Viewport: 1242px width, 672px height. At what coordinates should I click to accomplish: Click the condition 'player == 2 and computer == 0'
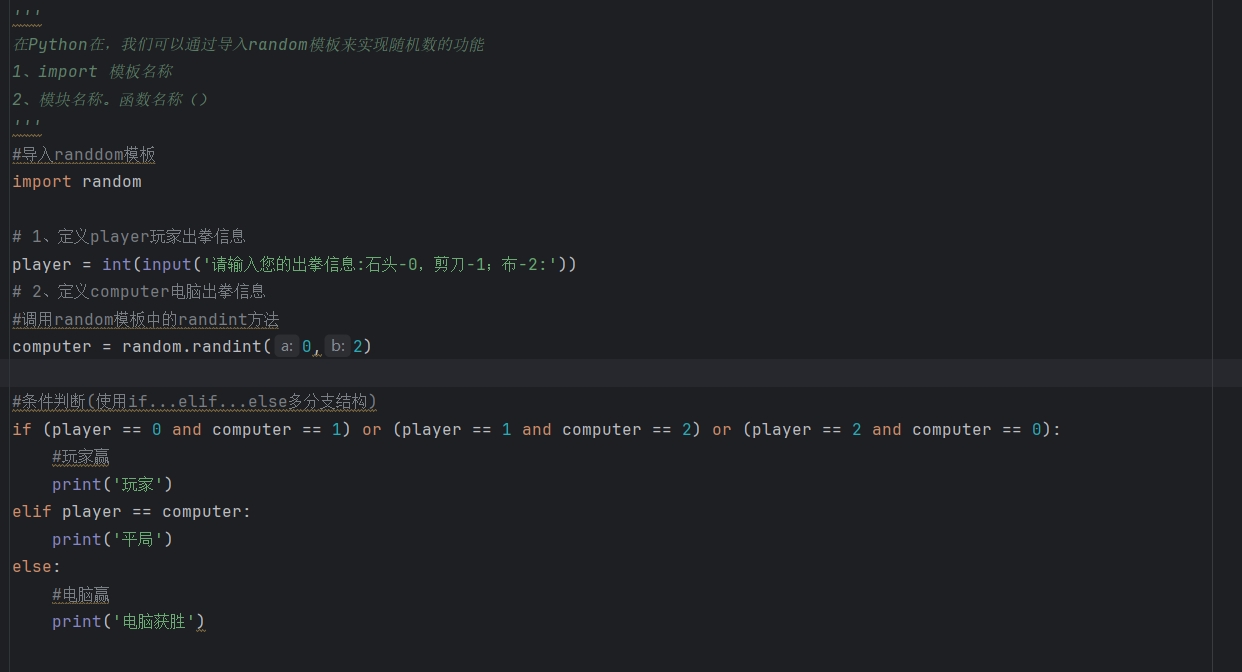tap(896, 429)
